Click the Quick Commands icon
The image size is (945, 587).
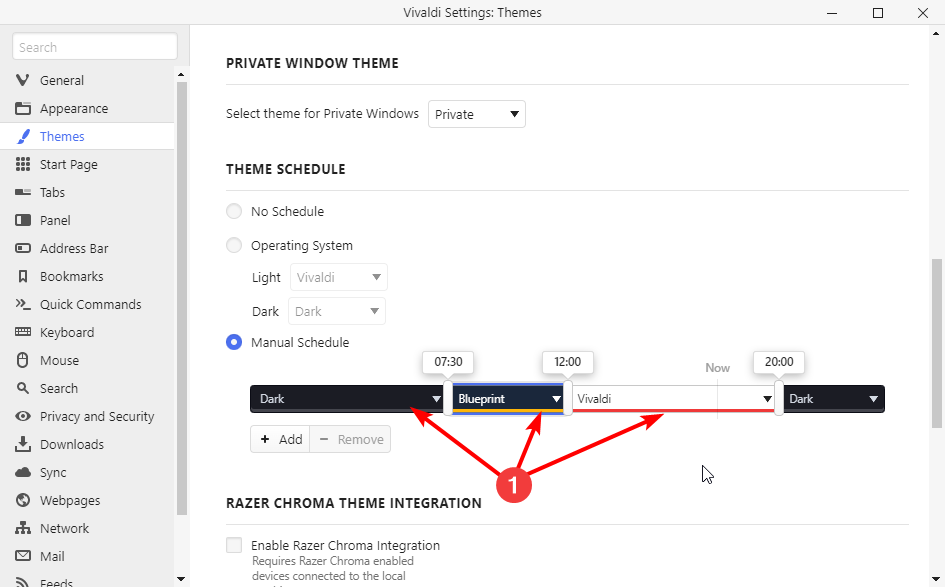click(x=23, y=304)
